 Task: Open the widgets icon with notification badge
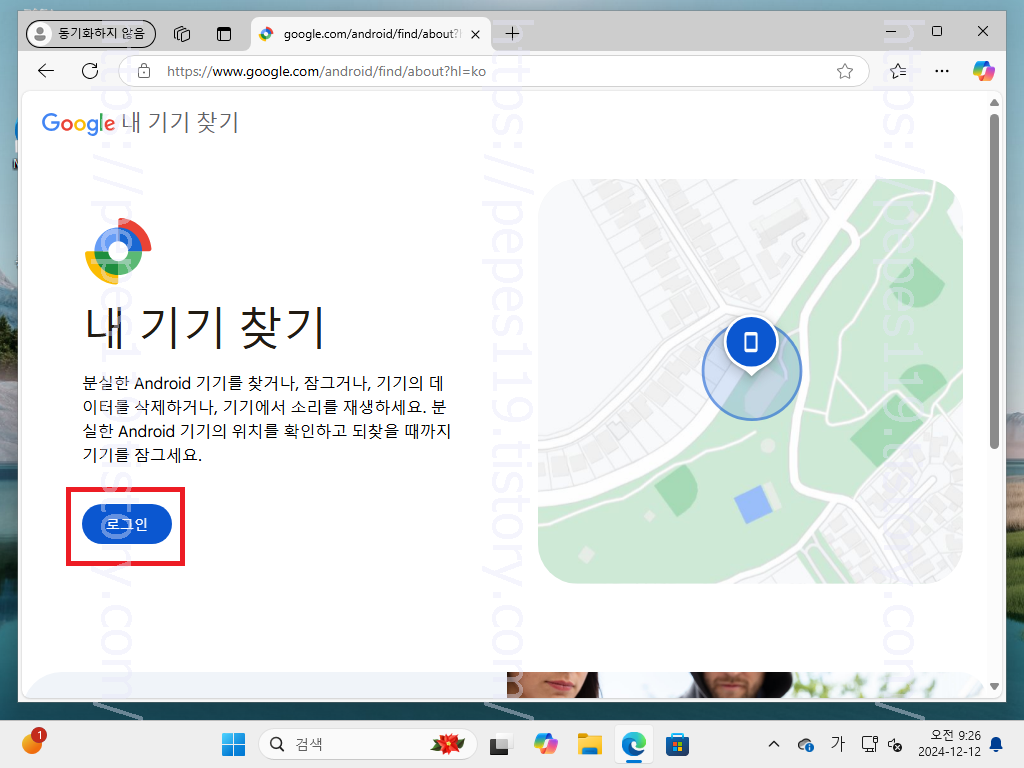click(32, 743)
